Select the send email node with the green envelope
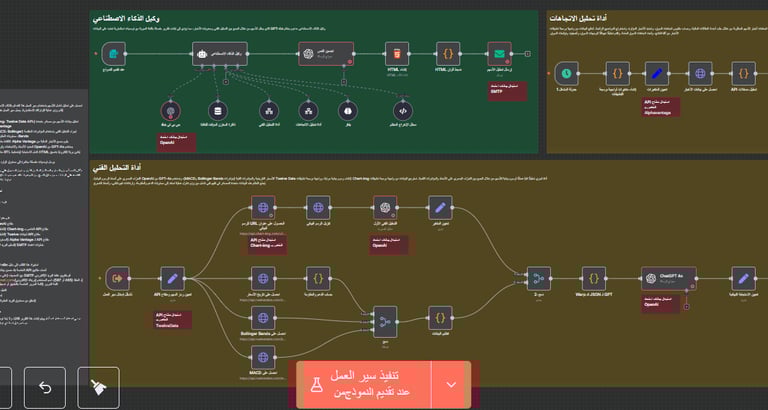Viewport: 768px width, 410px height. [x=500, y=54]
